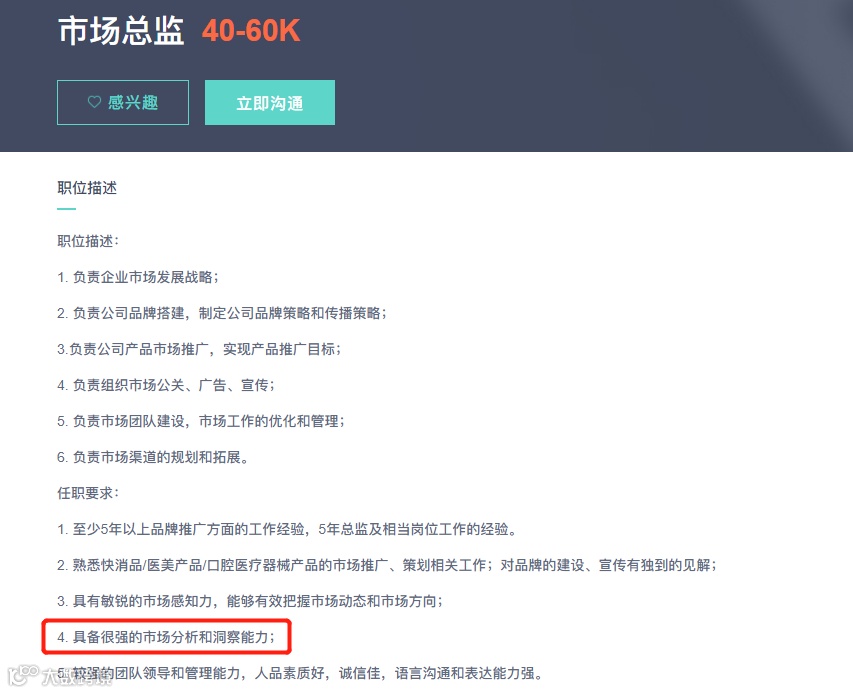The height and width of the screenshot is (693, 853).
Task: Click the 立即沟通 button
Action: pos(269,101)
